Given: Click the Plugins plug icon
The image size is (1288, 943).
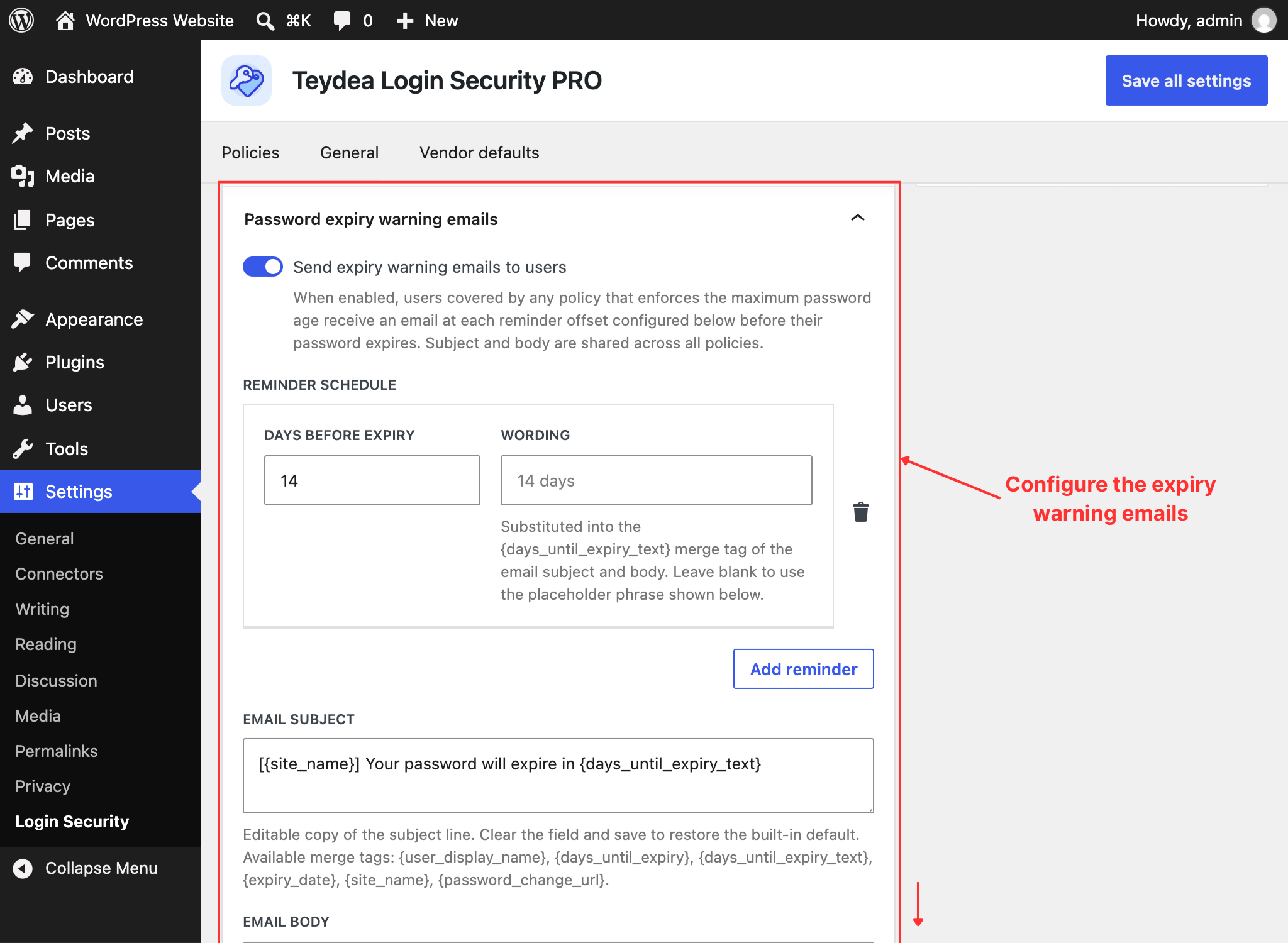Looking at the screenshot, I should click(23, 362).
